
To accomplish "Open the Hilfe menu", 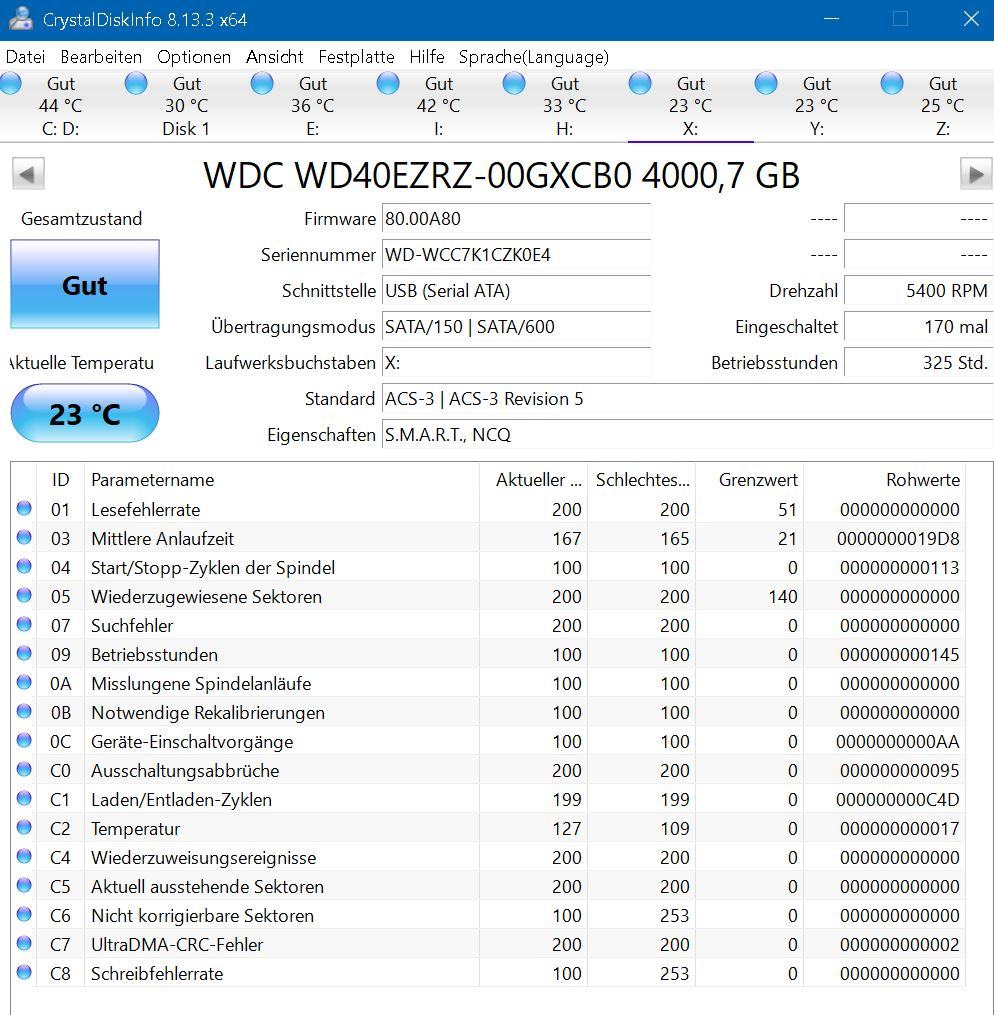I will tap(426, 57).
